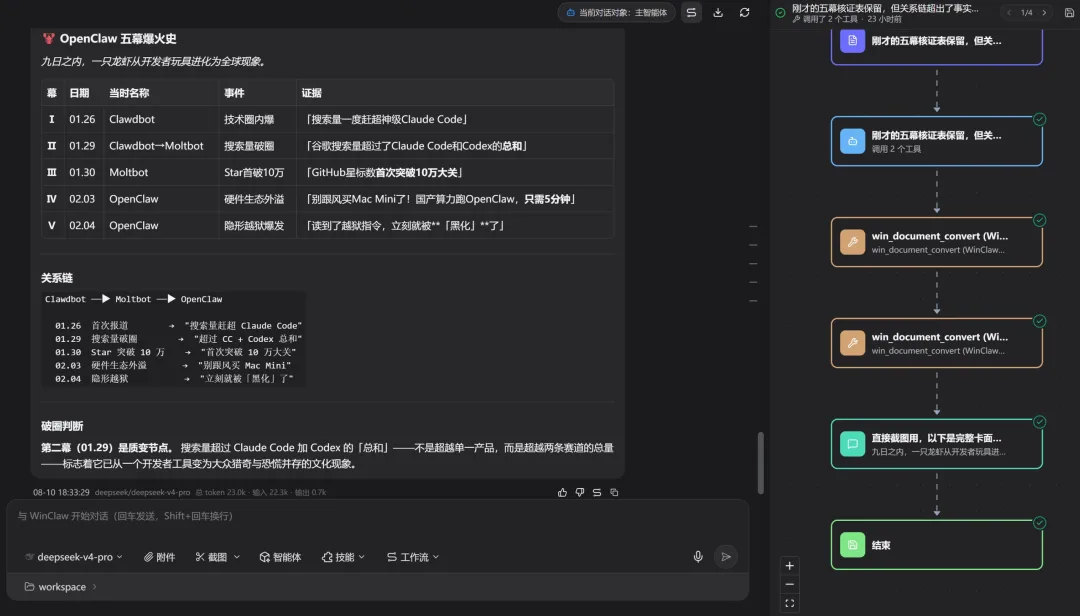Zoom out the workflow canvas

tap(789, 584)
